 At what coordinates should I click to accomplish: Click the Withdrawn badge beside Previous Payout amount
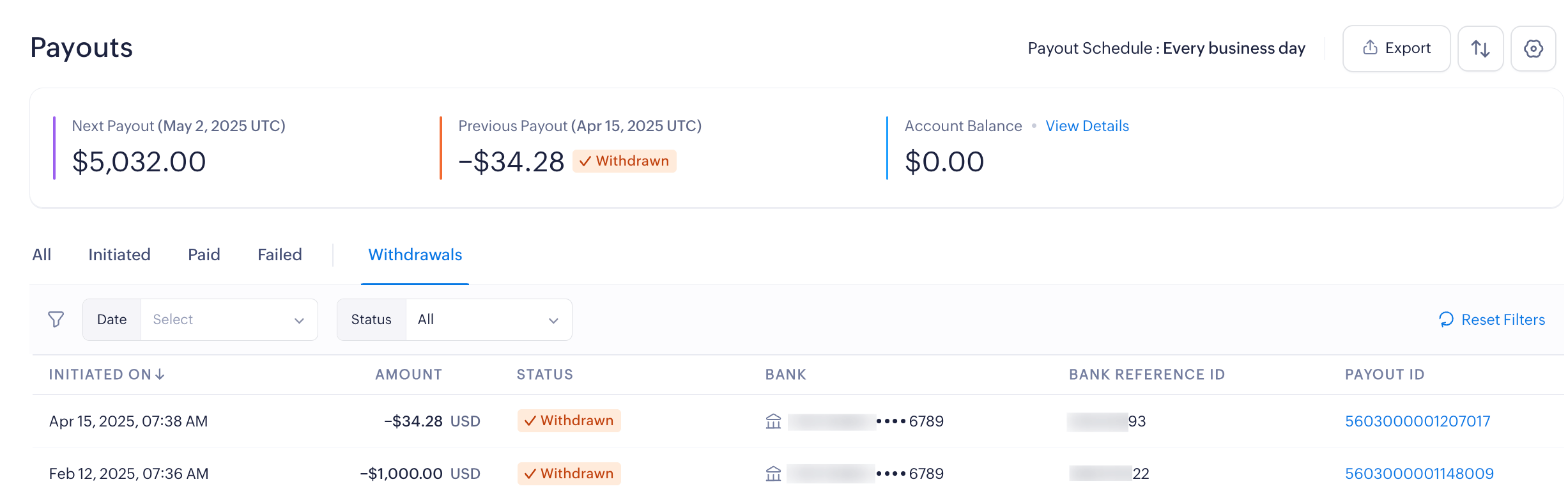(624, 161)
